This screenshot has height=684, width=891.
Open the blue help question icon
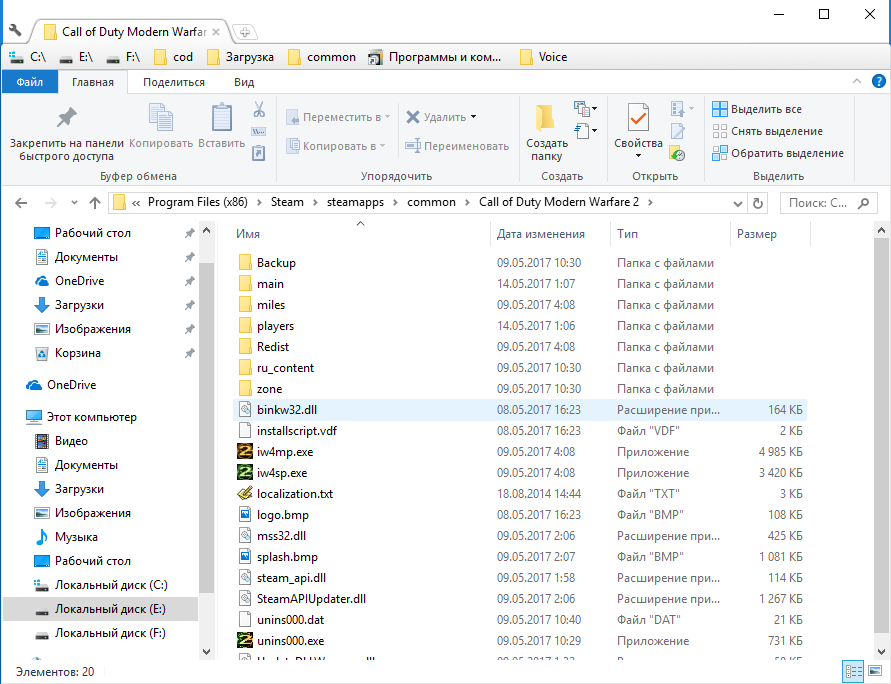[878, 81]
